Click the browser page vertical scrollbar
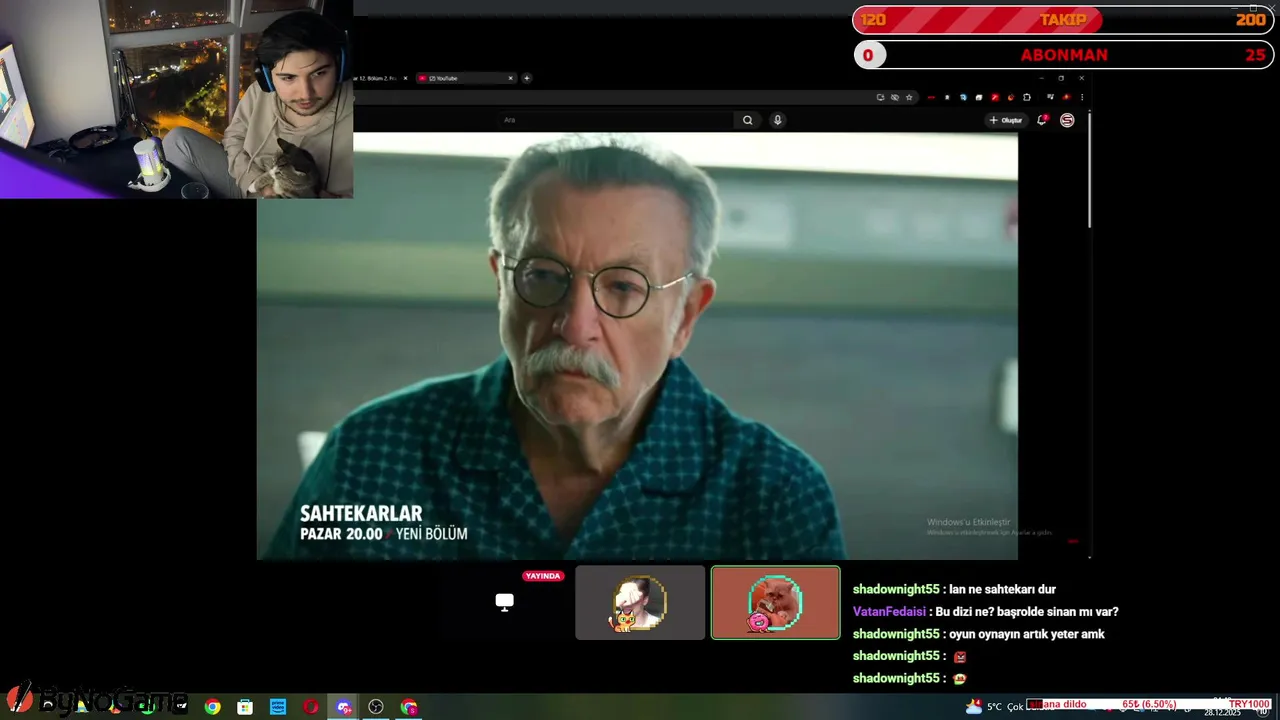Screen dimensions: 1280x720 pyautogui.click(x=1089, y=170)
